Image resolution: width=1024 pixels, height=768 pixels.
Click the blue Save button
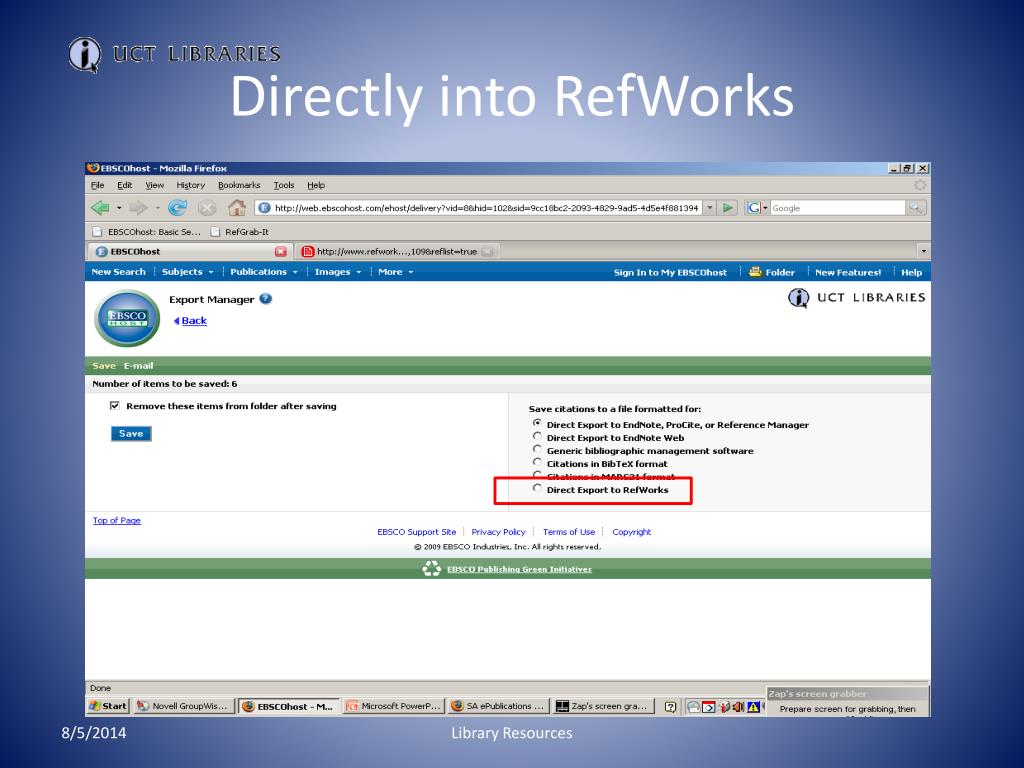coord(131,434)
